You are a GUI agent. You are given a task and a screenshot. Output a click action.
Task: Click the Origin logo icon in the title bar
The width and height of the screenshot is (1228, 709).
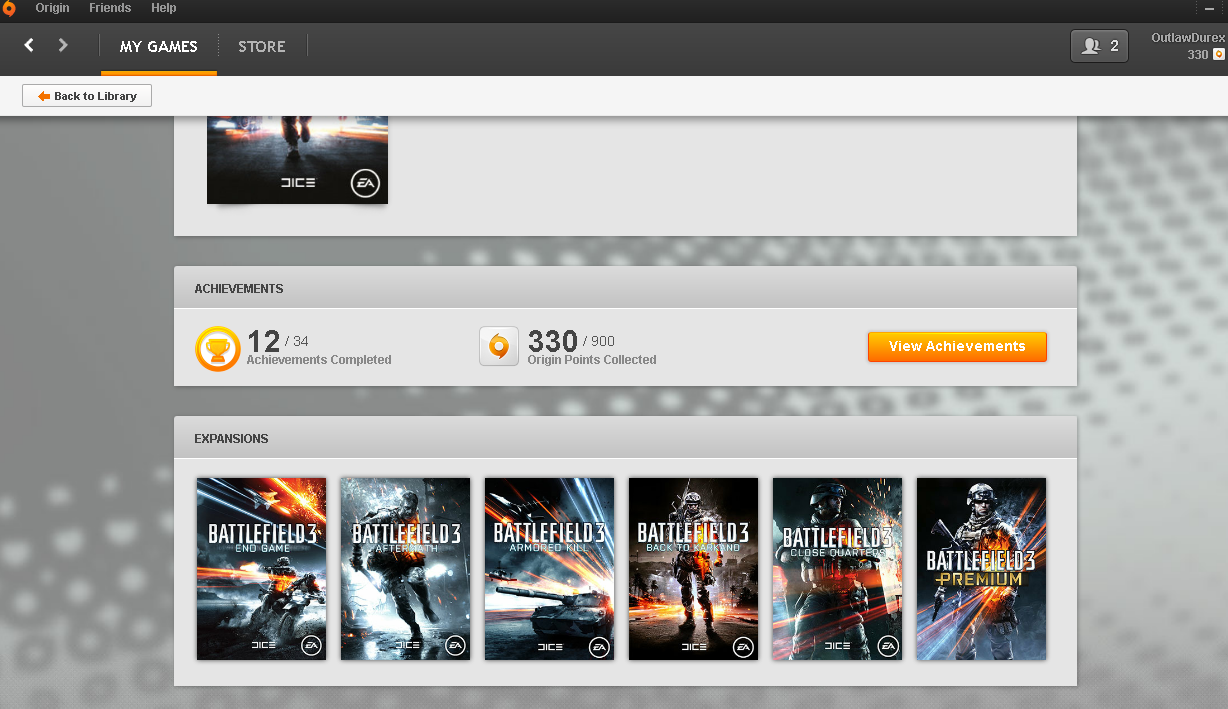click(x=9, y=9)
